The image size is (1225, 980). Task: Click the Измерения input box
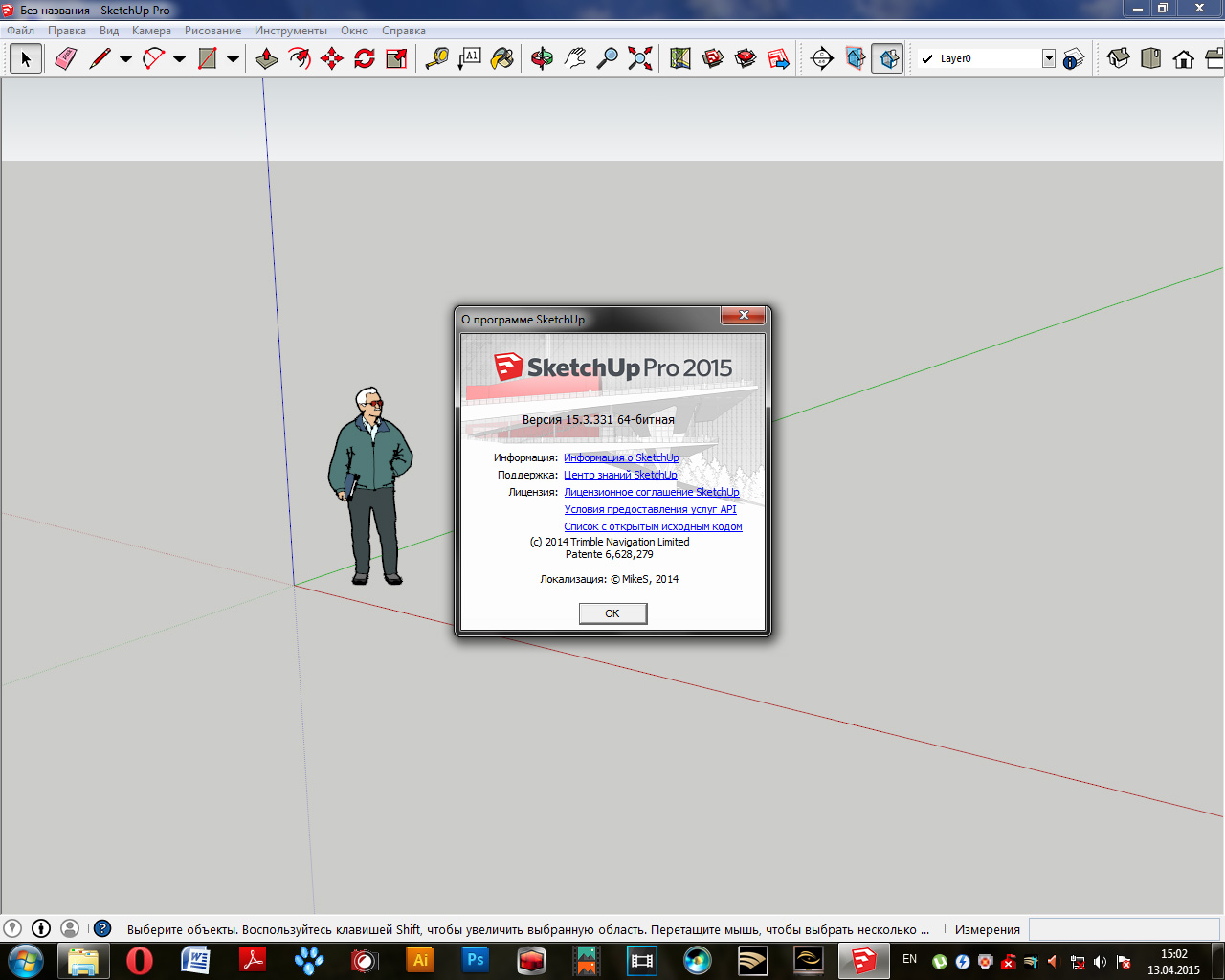[x=1124, y=929]
